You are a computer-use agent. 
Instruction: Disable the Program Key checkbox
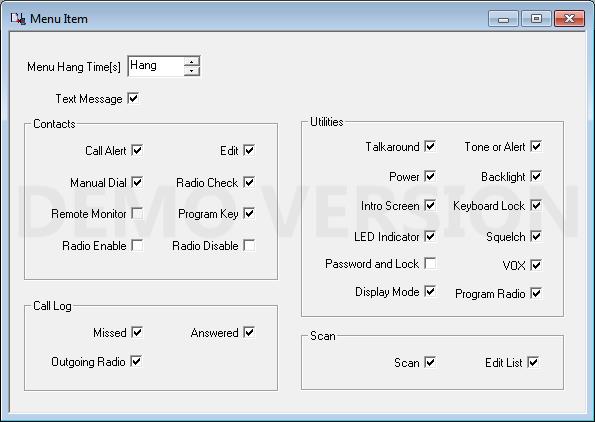click(249, 213)
